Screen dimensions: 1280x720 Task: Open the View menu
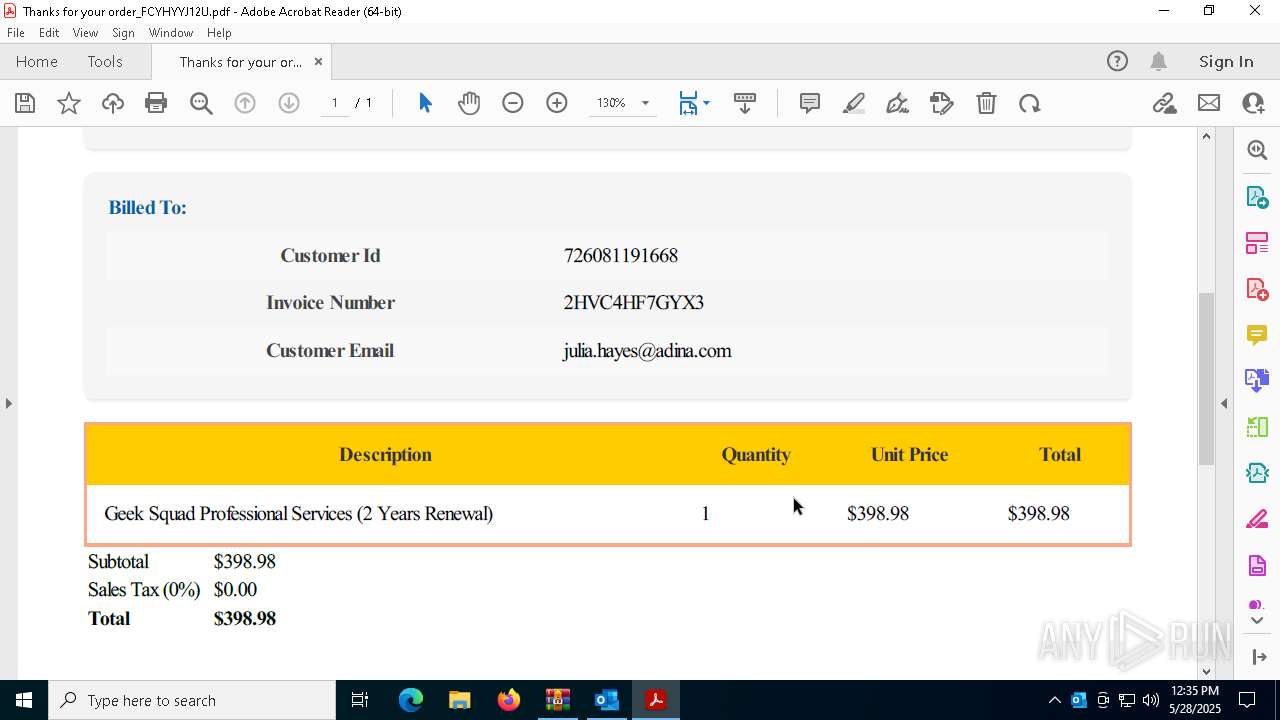click(x=85, y=32)
